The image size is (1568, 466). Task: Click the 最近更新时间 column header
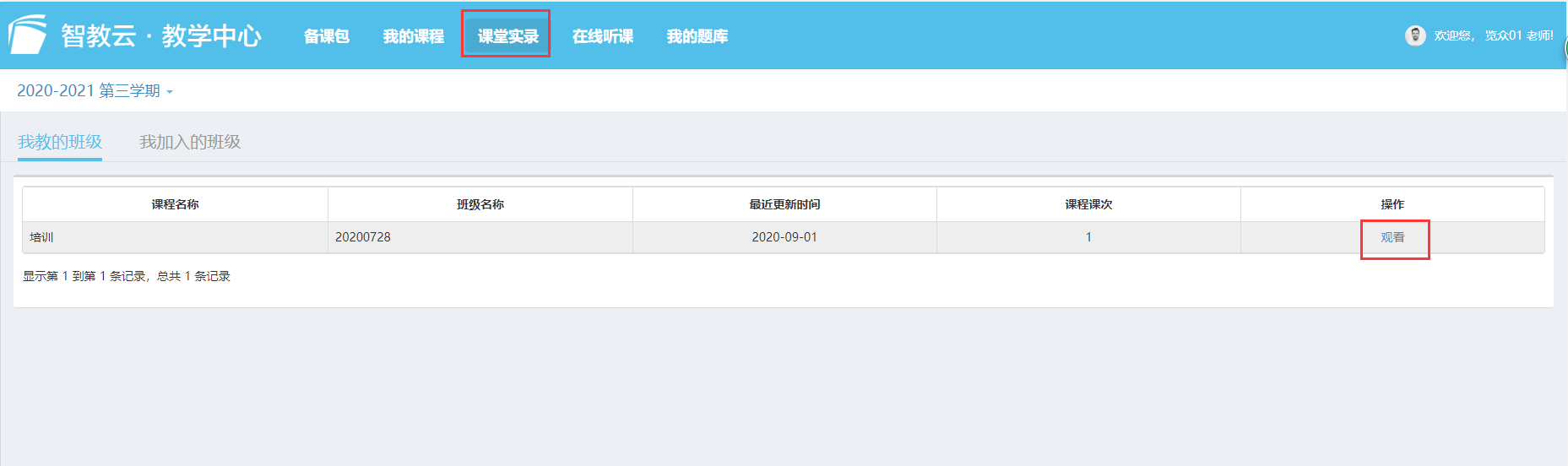(784, 204)
